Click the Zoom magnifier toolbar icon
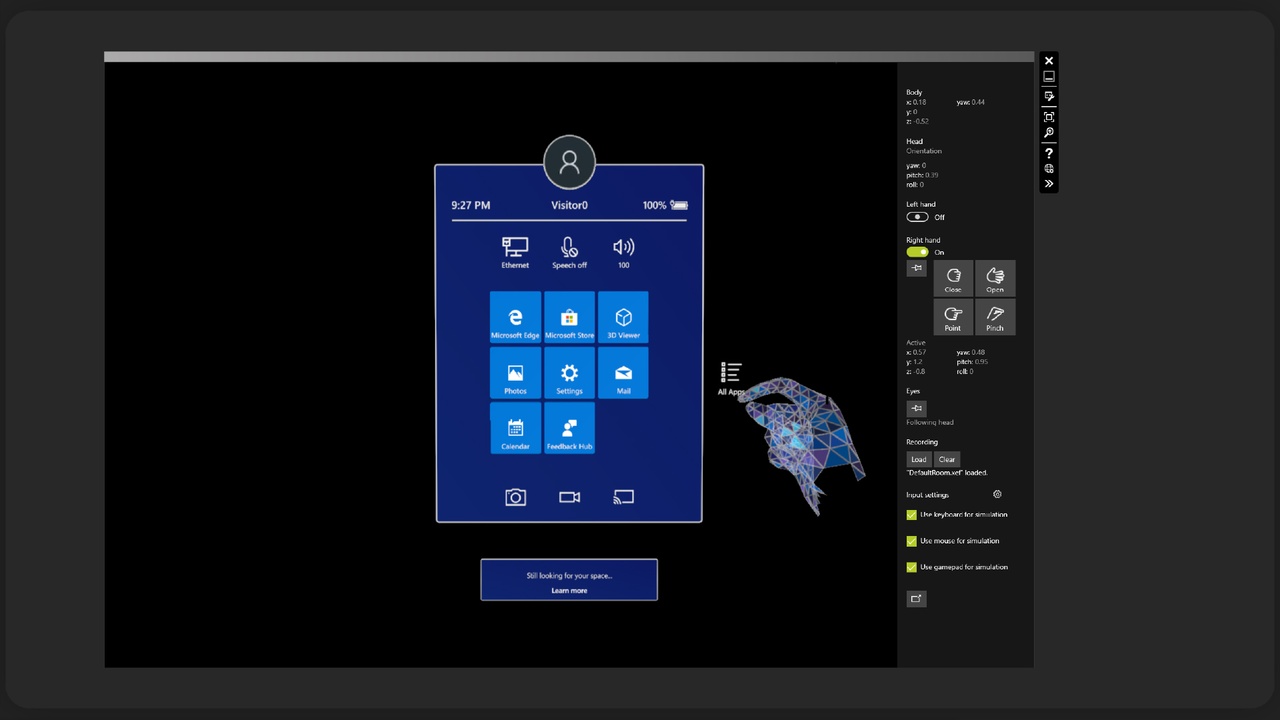The height and width of the screenshot is (720, 1280). pos(1049,133)
